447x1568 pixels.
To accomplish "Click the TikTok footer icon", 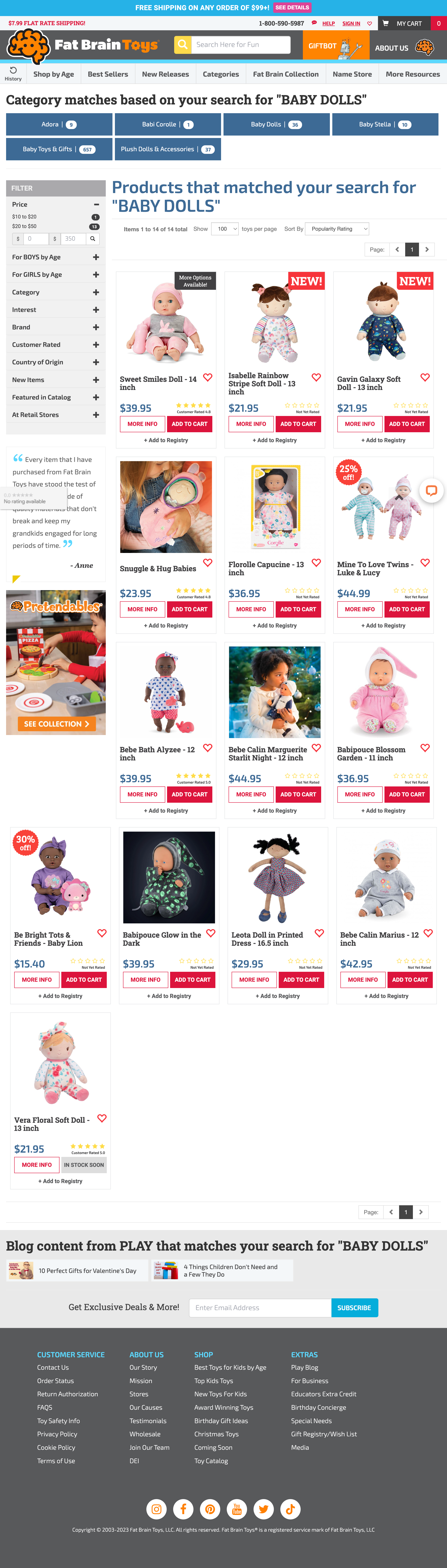I will click(x=290, y=1509).
